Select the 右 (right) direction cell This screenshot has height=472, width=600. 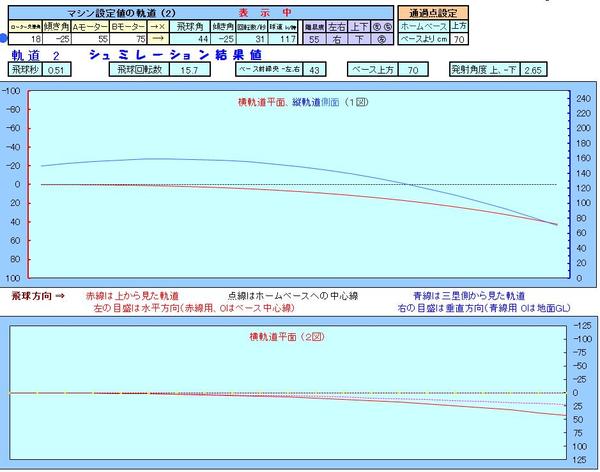point(339,39)
